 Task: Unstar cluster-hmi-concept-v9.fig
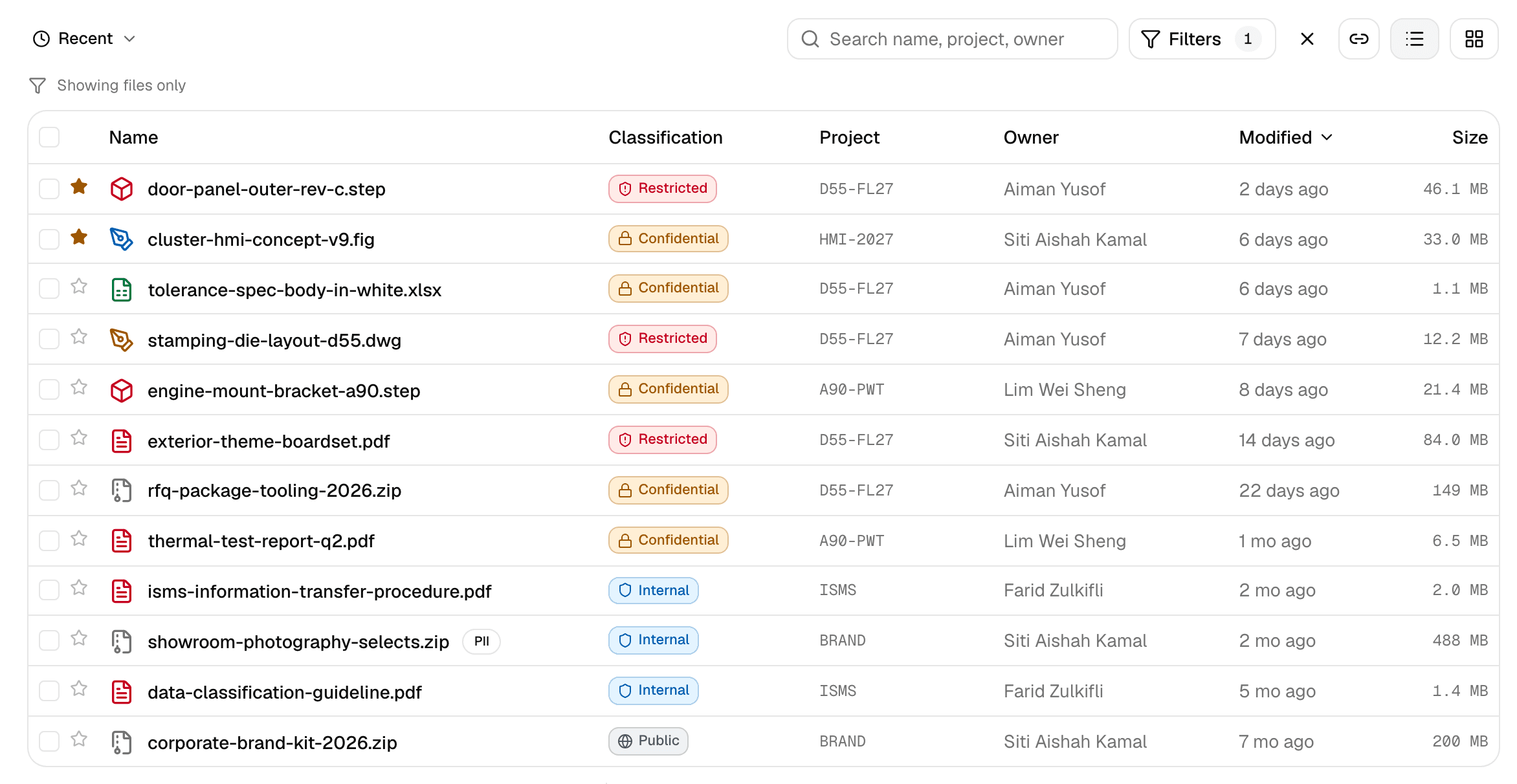click(79, 237)
